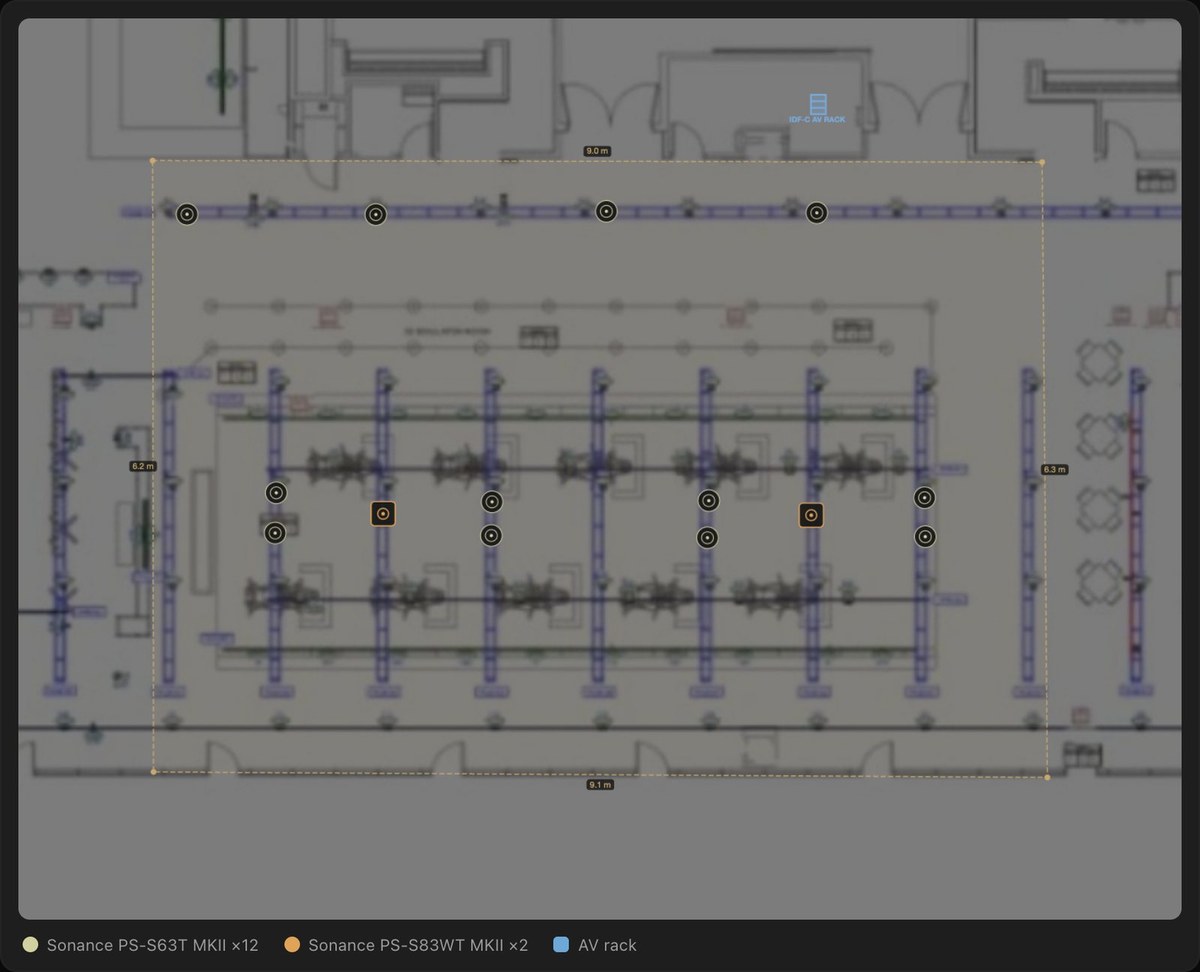The height and width of the screenshot is (972, 1200).
Task: Select lower speaker of second middle pair from left
Action: 491,536
